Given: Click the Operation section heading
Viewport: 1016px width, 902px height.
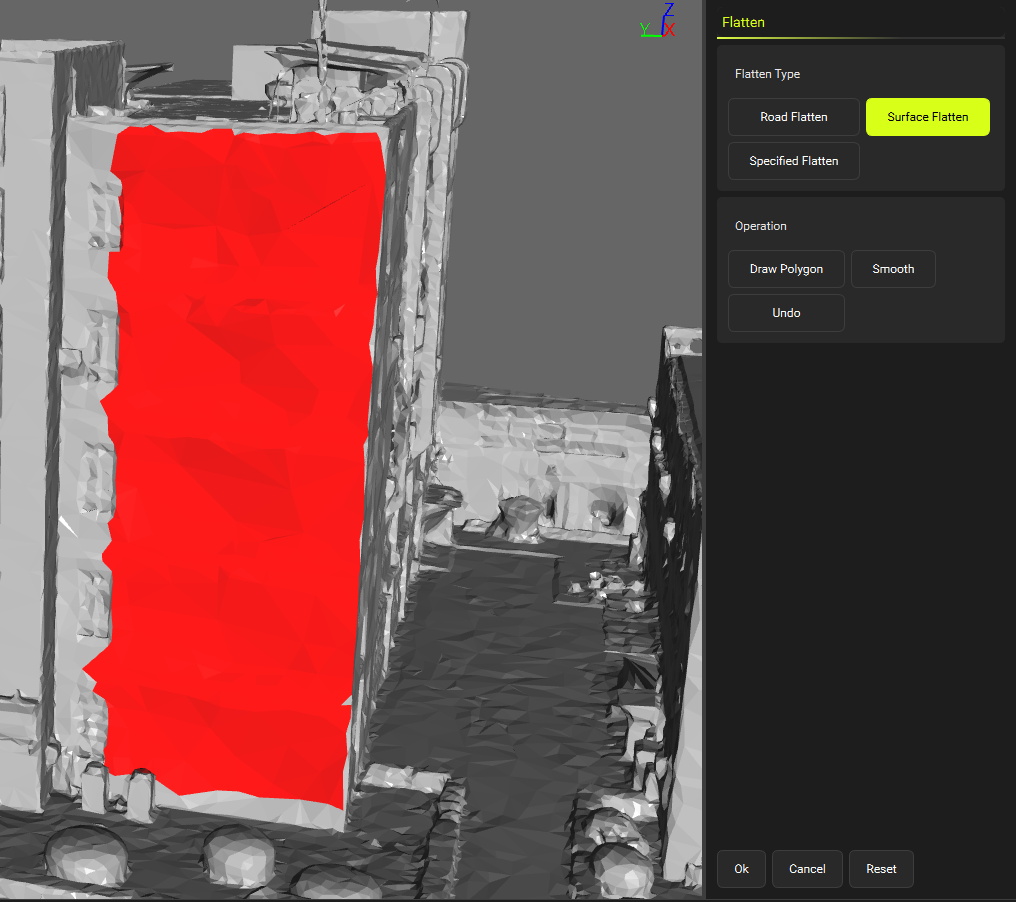Looking at the screenshot, I should point(760,226).
